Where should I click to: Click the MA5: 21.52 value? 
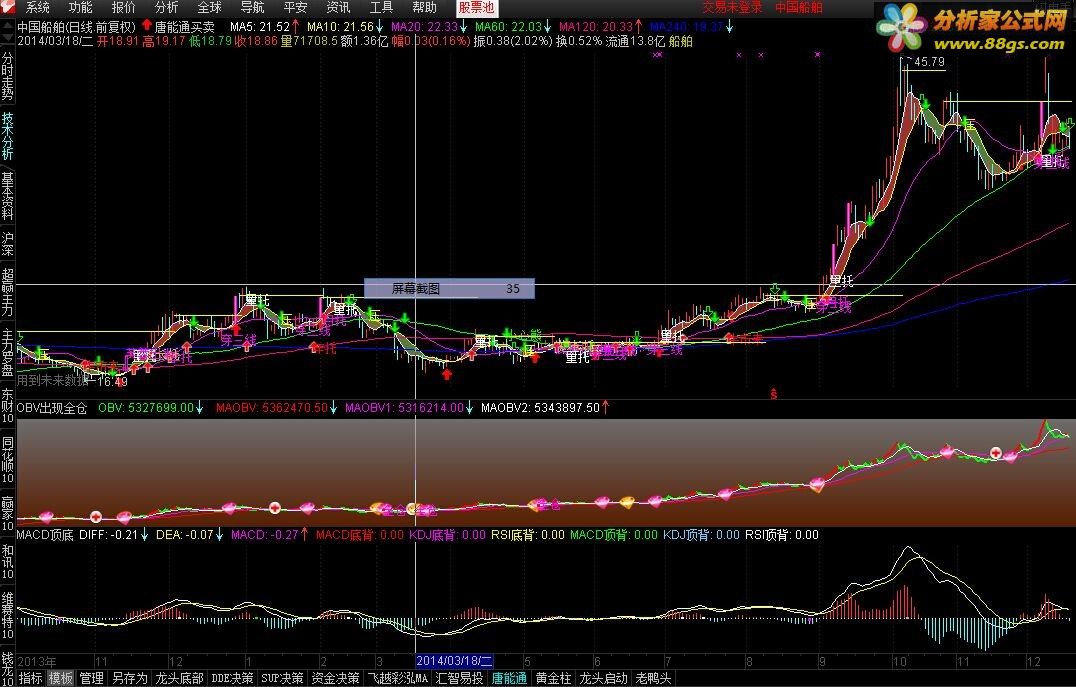(x=260, y=27)
